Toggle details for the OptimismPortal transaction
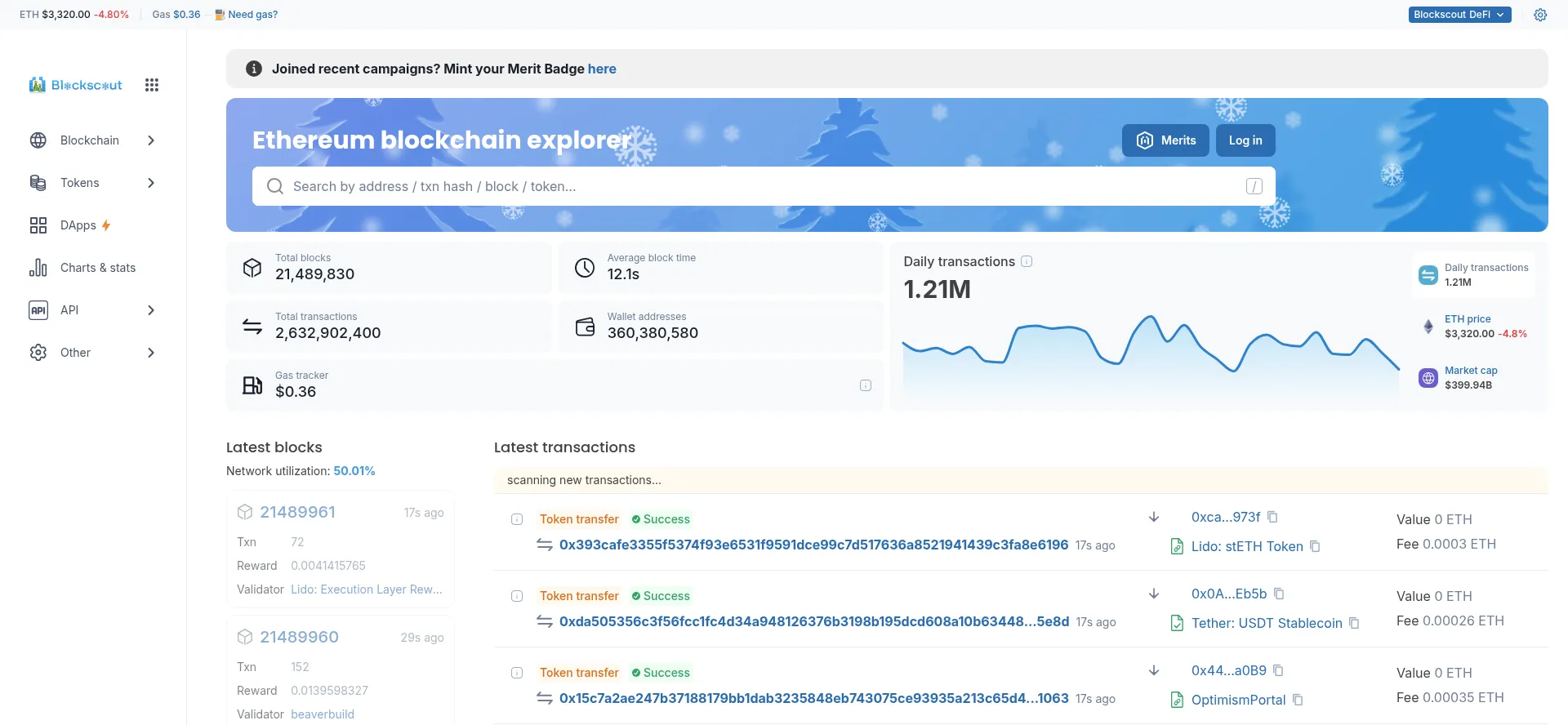This screenshot has height=725, width=1568. (517, 673)
